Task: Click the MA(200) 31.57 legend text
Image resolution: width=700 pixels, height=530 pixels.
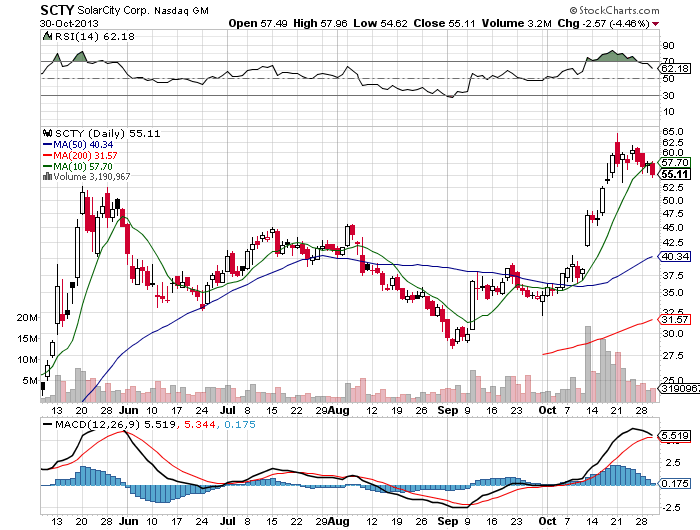Action: (x=85, y=155)
